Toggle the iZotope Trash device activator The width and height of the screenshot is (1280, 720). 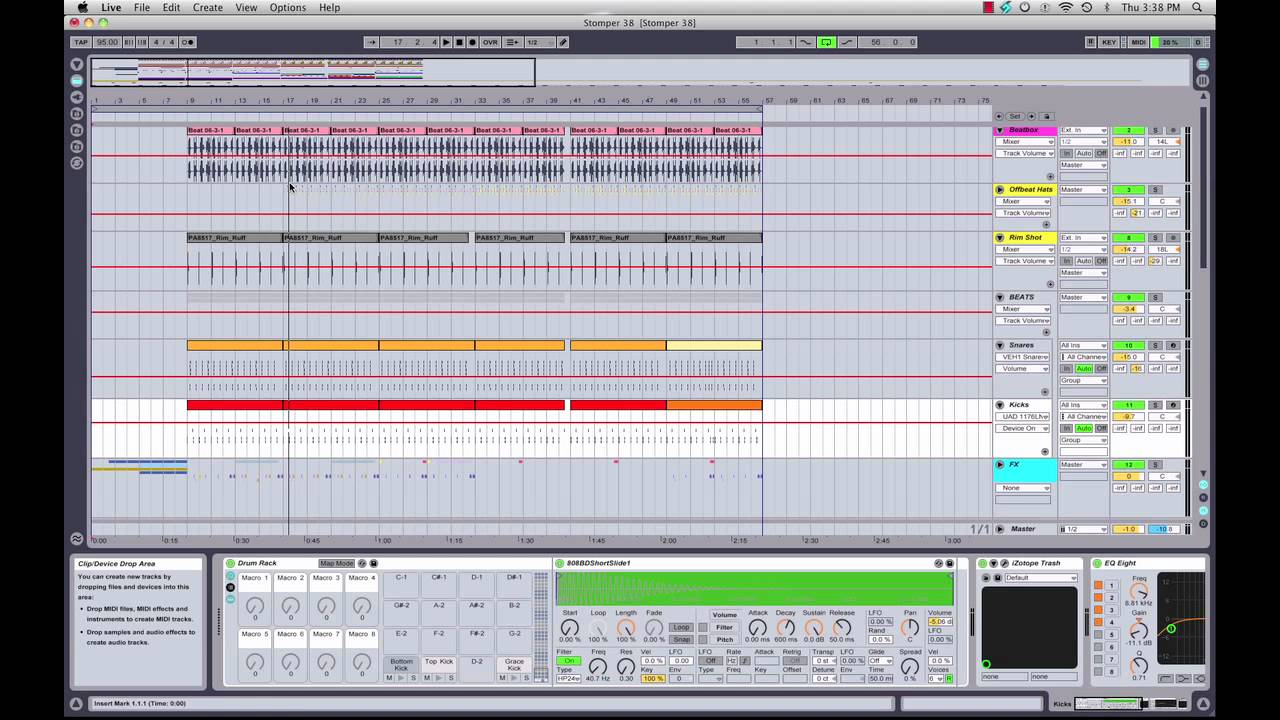[x=982, y=563]
